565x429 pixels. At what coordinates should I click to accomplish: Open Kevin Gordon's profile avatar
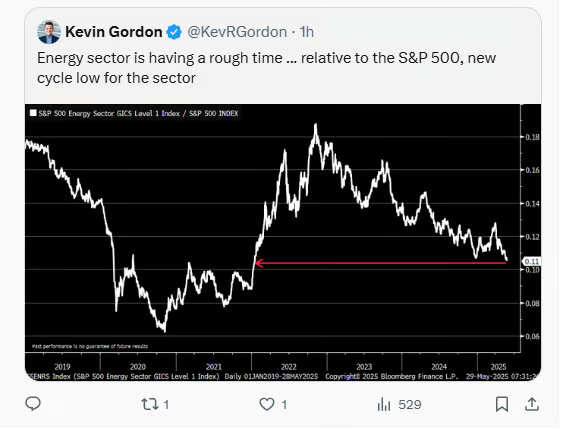coord(49,32)
